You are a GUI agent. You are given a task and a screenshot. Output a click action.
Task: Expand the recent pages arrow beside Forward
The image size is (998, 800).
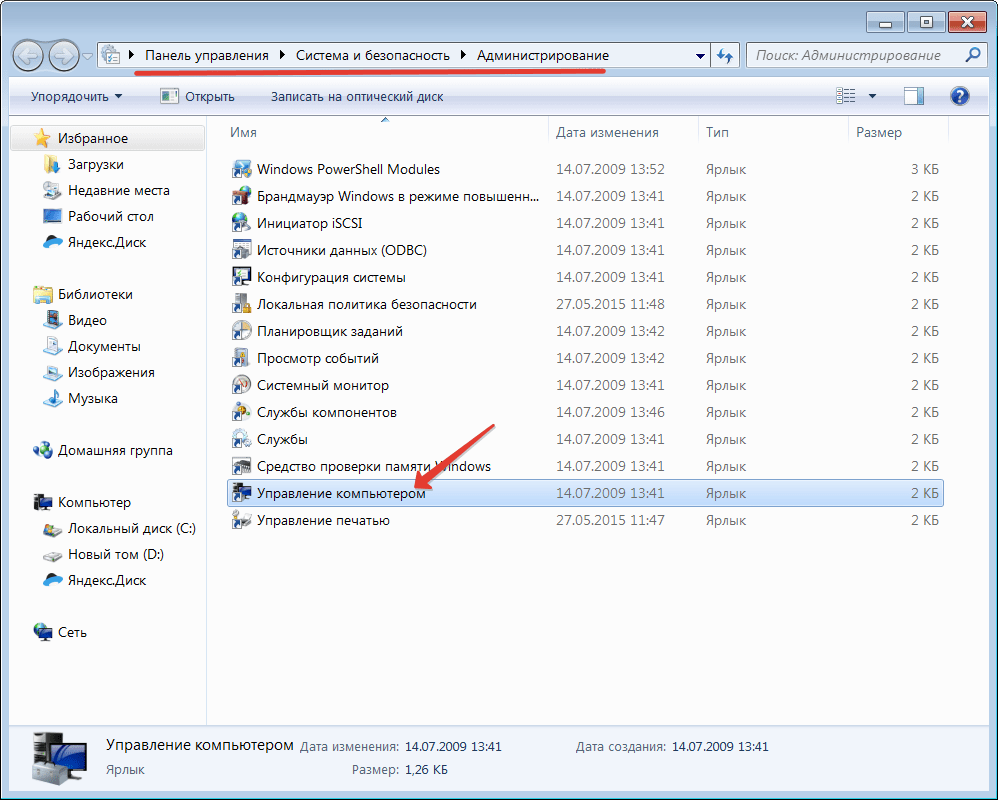pyautogui.click(x=88, y=56)
